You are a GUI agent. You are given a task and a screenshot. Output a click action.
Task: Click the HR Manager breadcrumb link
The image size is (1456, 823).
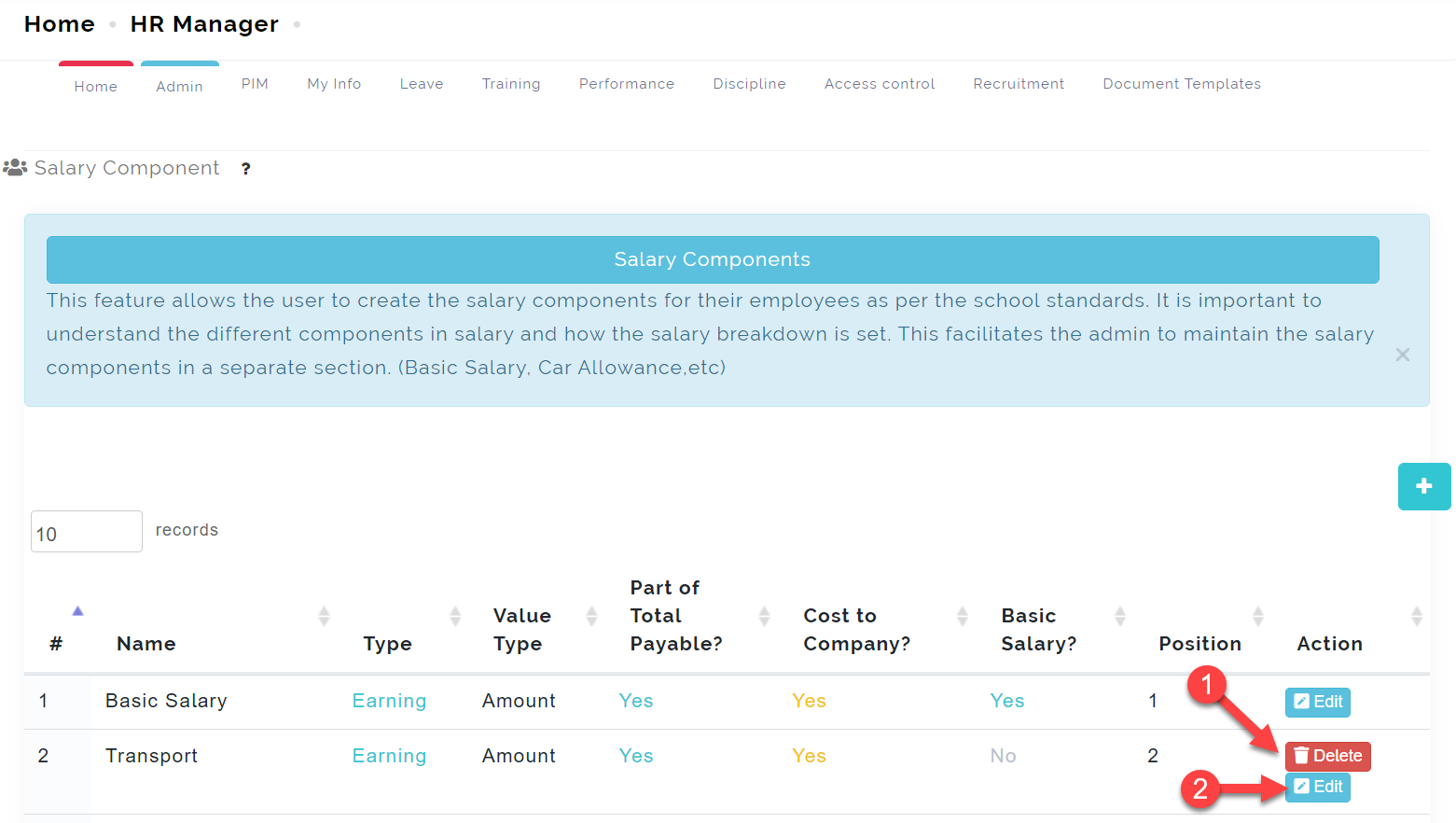point(204,24)
